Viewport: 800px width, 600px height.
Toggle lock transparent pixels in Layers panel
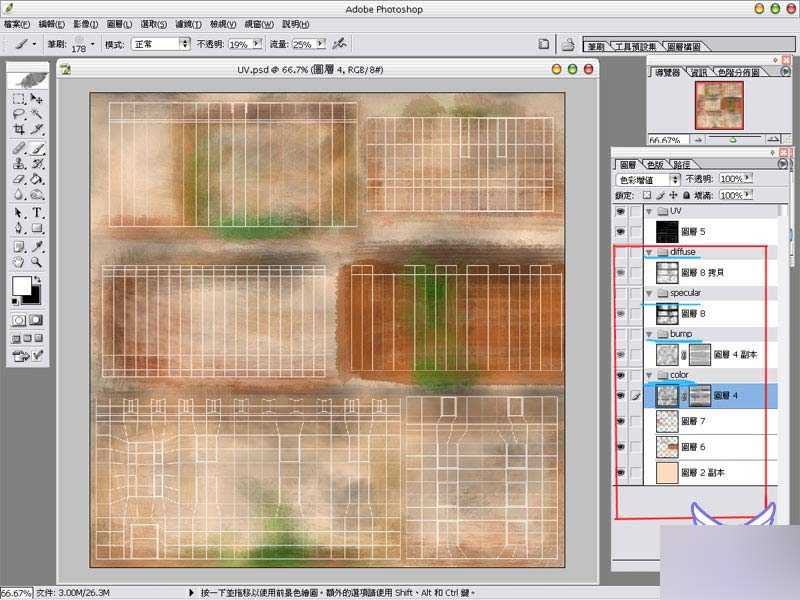(647, 195)
